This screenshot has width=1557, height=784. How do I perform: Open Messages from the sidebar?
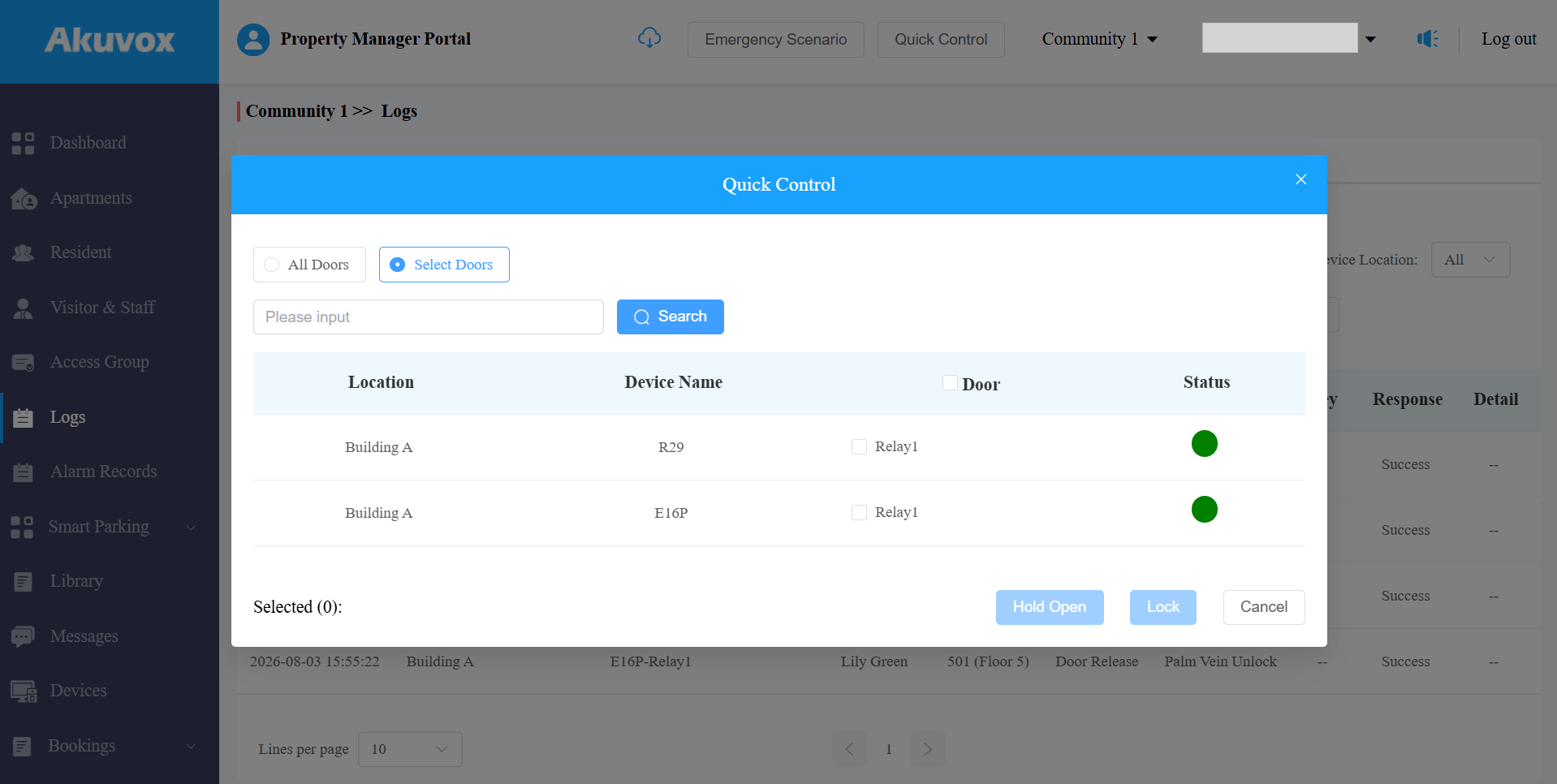[x=84, y=636]
